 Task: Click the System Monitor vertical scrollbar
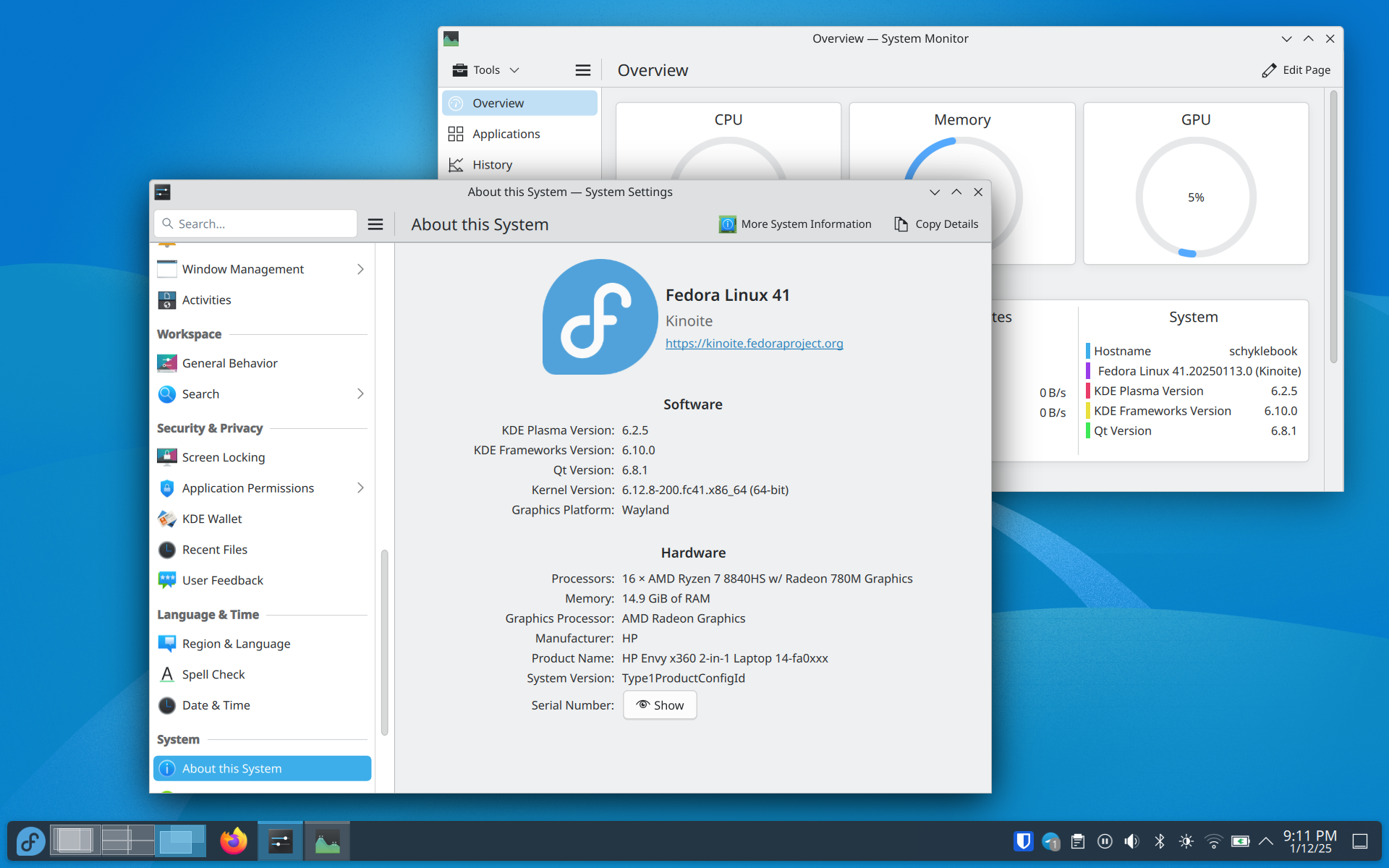tap(1333, 226)
